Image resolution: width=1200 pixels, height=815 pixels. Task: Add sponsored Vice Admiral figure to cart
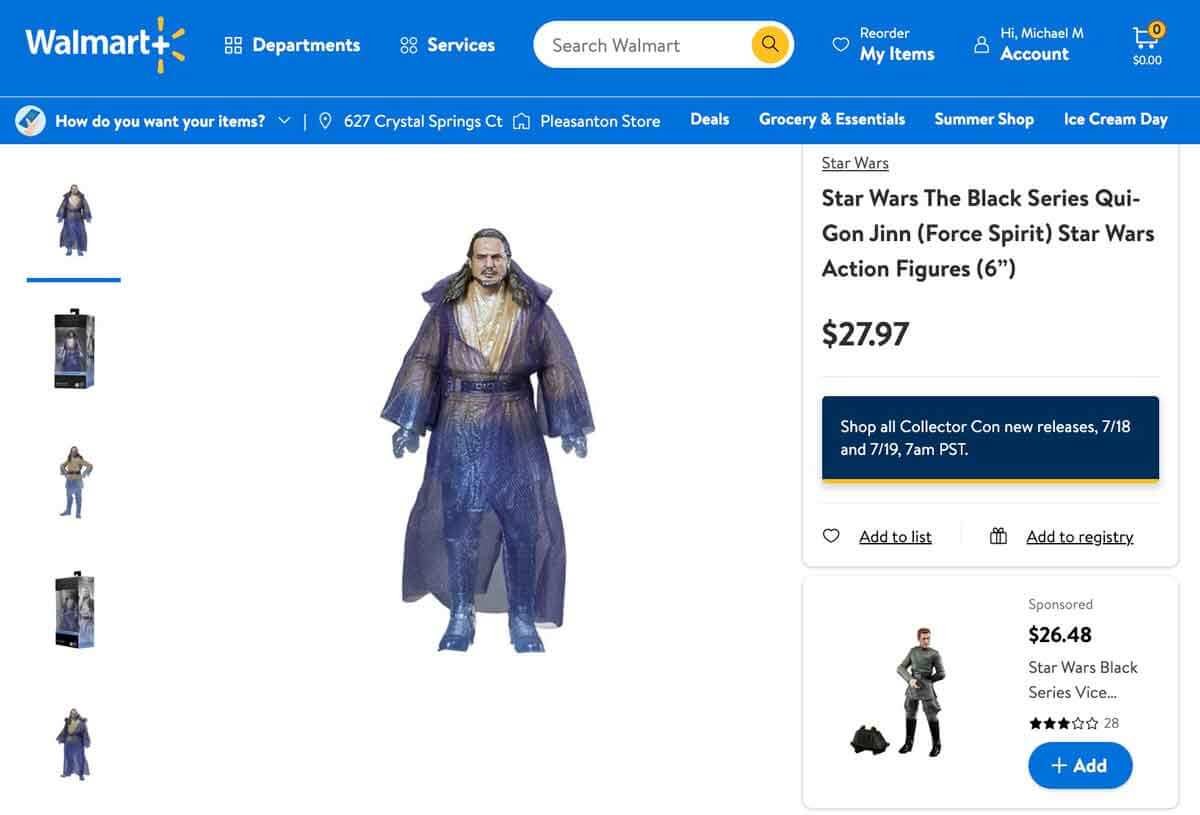[x=1079, y=765]
